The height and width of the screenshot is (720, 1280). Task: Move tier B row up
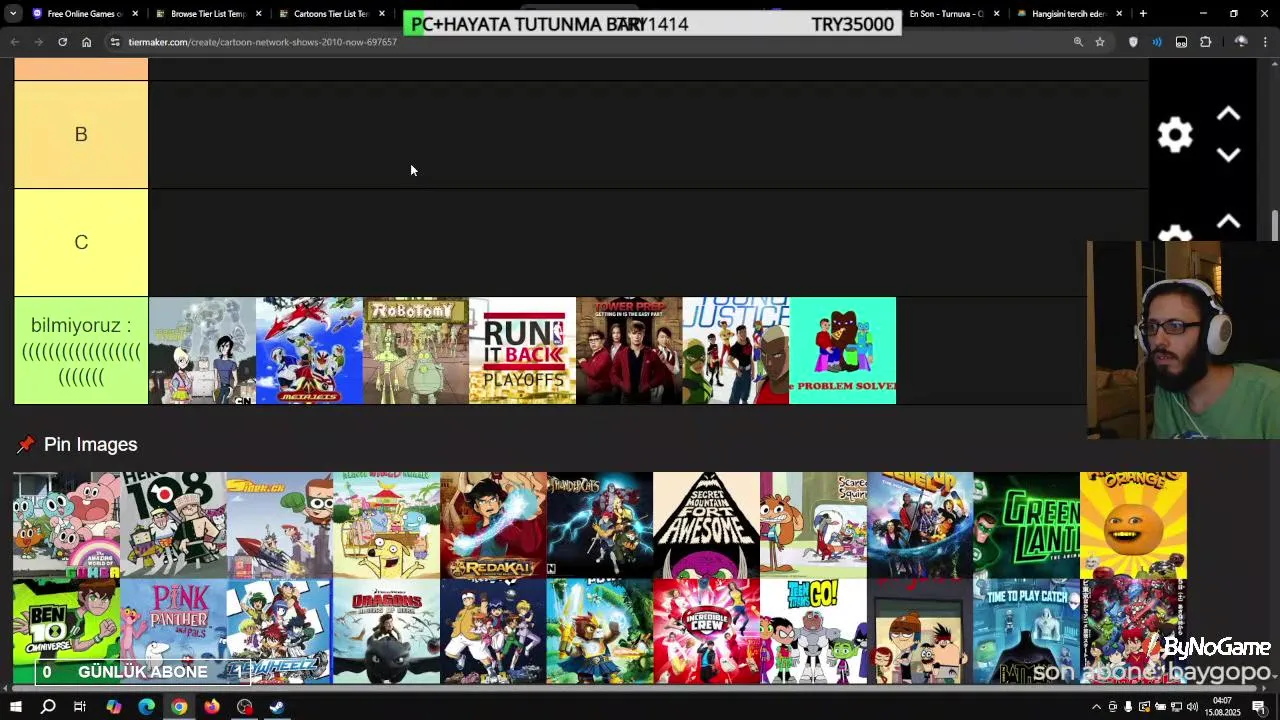(x=1228, y=114)
